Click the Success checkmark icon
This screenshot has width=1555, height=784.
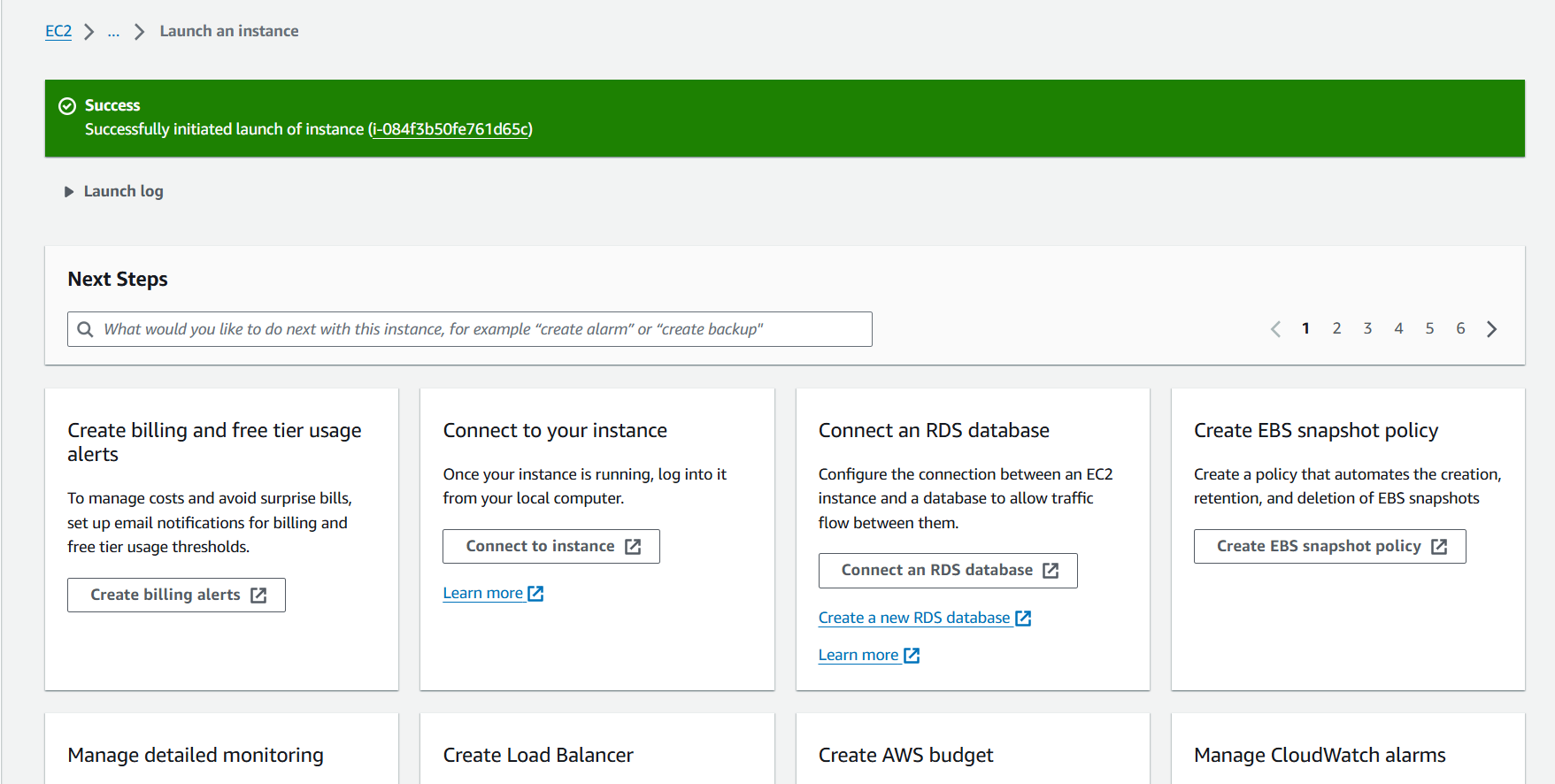coord(67,106)
